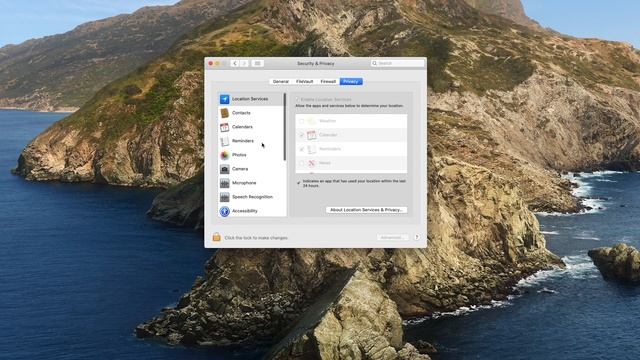
Task: Click the Security & Privacy window title
Action: coord(316,63)
